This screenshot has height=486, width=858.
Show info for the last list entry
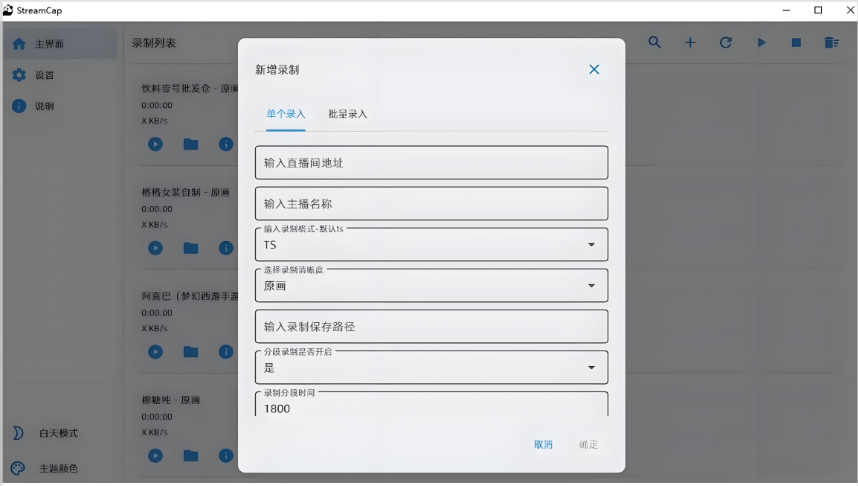(x=226, y=455)
